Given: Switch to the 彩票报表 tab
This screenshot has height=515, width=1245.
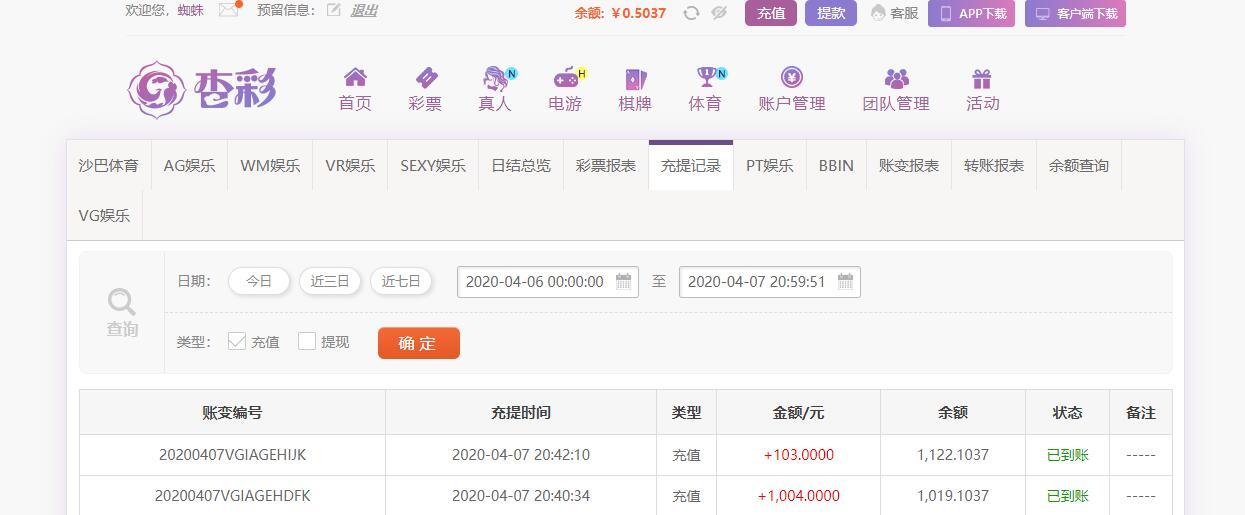Looking at the screenshot, I should coord(606,165).
